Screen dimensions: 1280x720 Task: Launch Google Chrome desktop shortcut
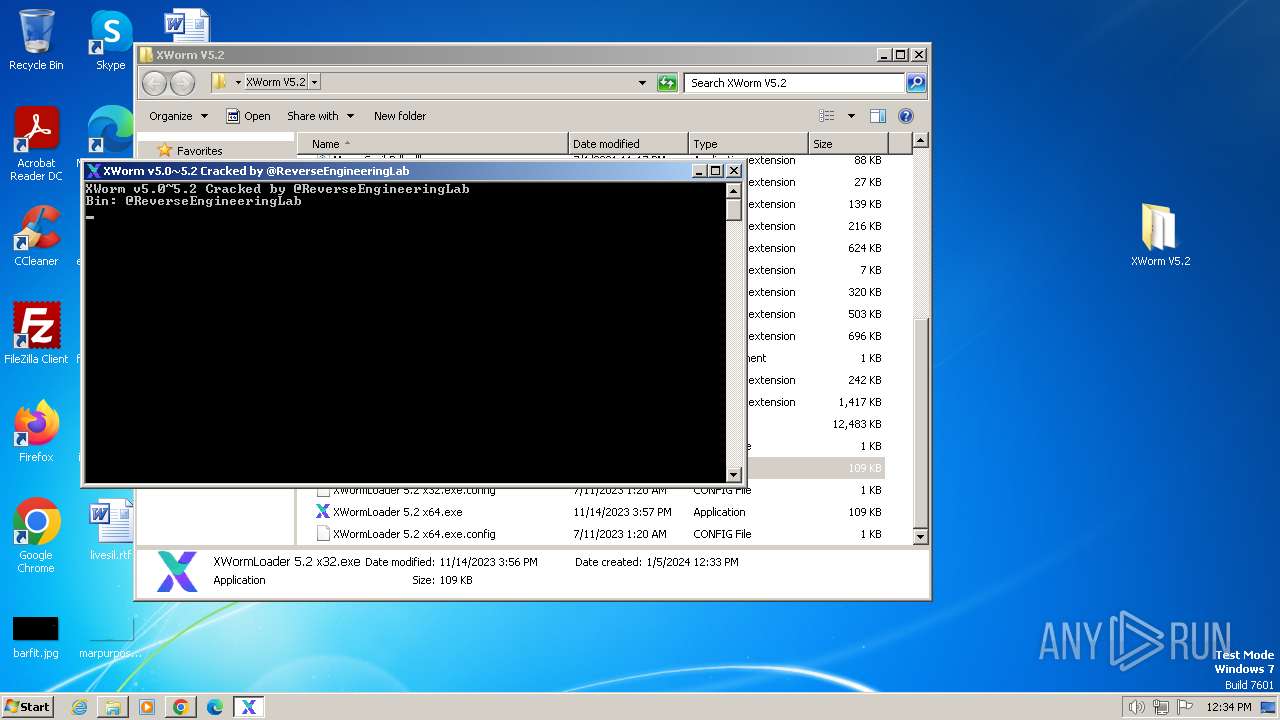click(x=36, y=536)
